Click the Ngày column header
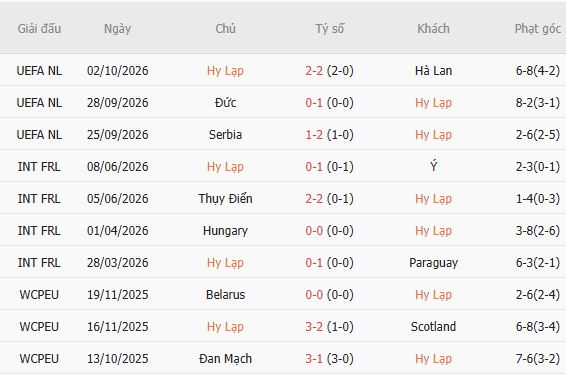The image size is (566, 376). [x=117, y=29]
